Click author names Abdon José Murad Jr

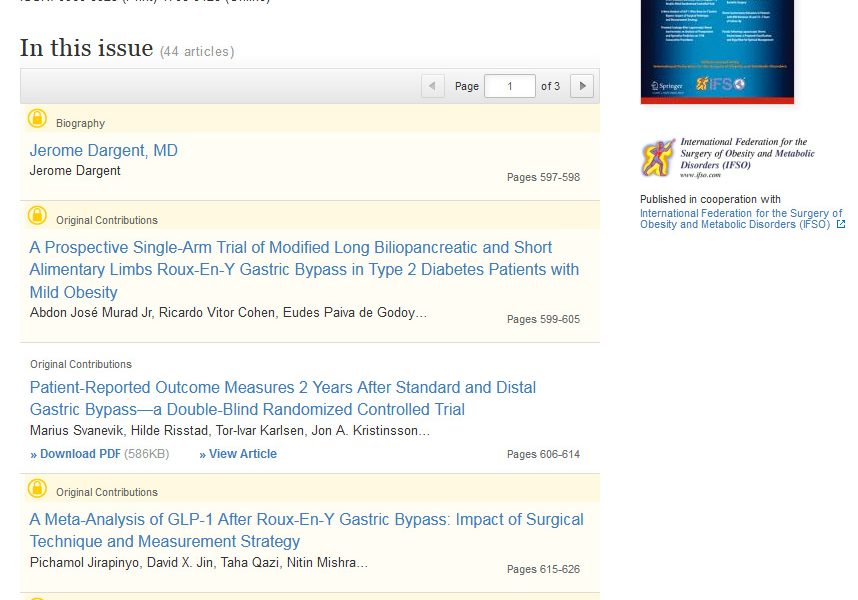pos(228,313)
